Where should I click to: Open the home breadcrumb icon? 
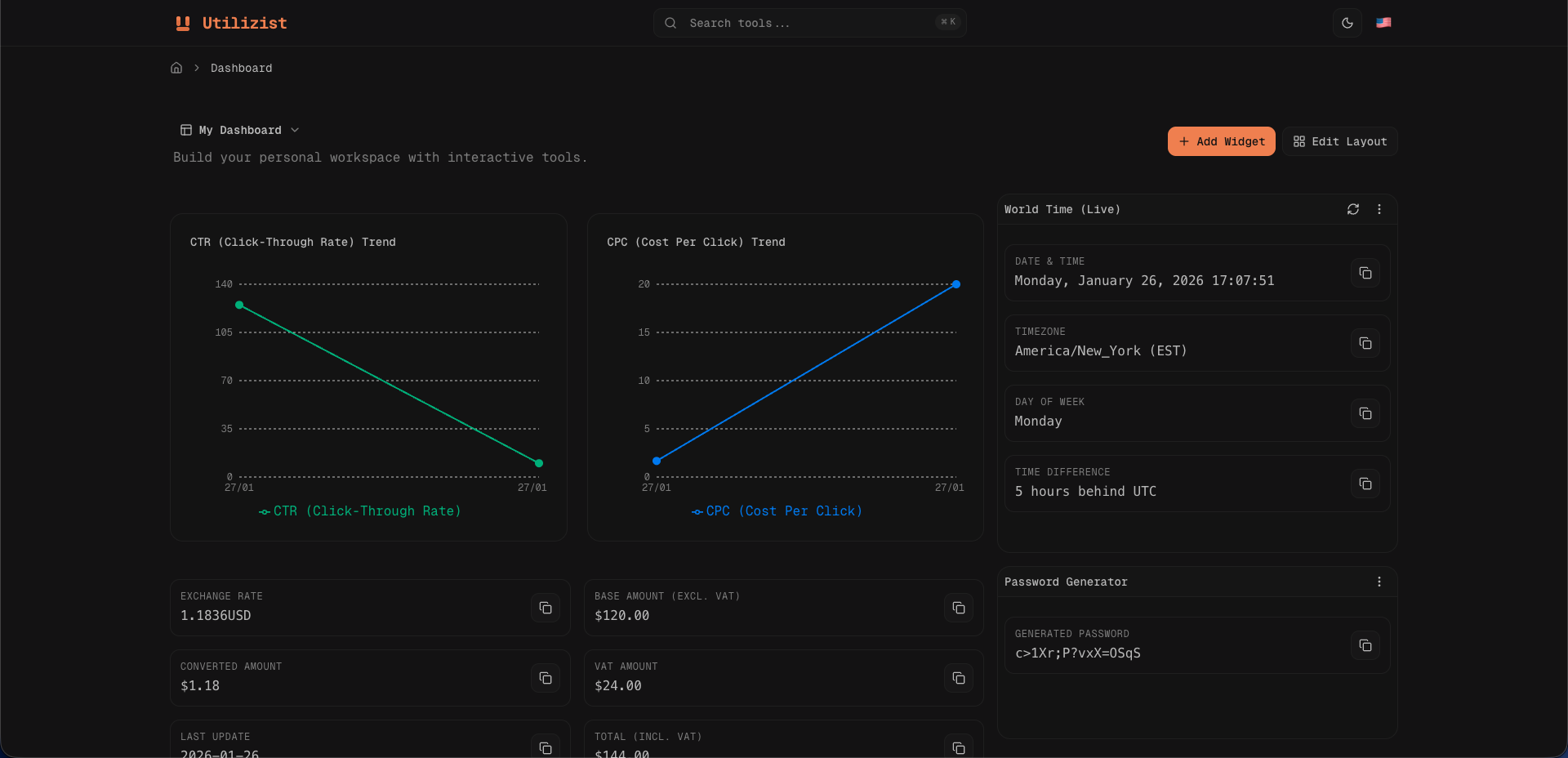176,68
